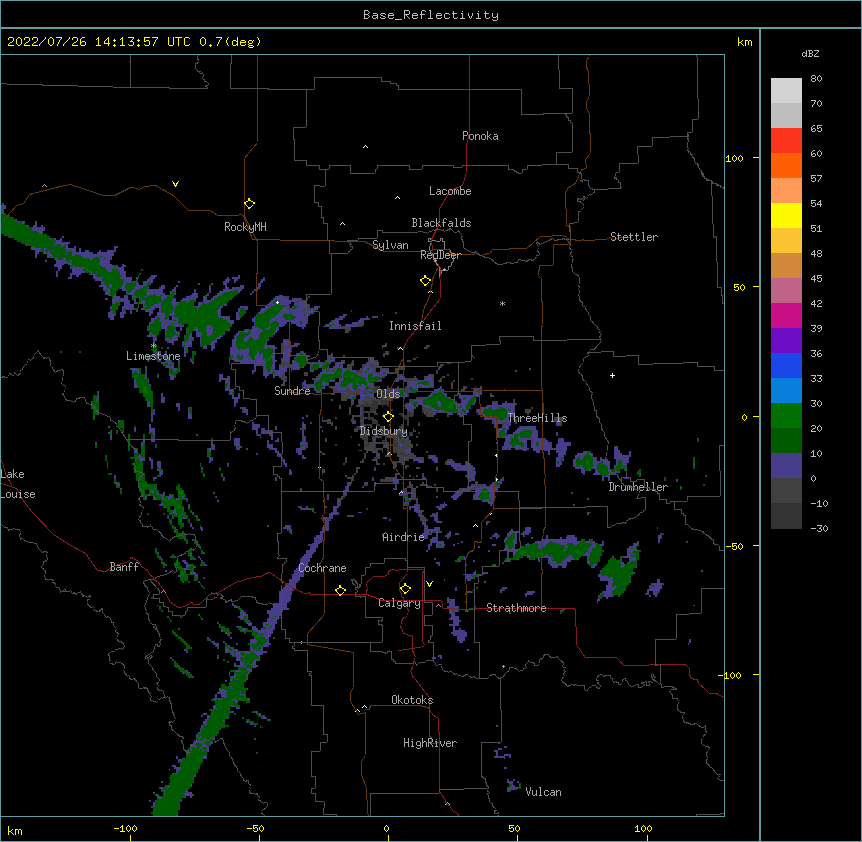Click the yellow diamond marker south of Cochrane
Viewport: 862px width, 842px height.
(x=340, y=590)
